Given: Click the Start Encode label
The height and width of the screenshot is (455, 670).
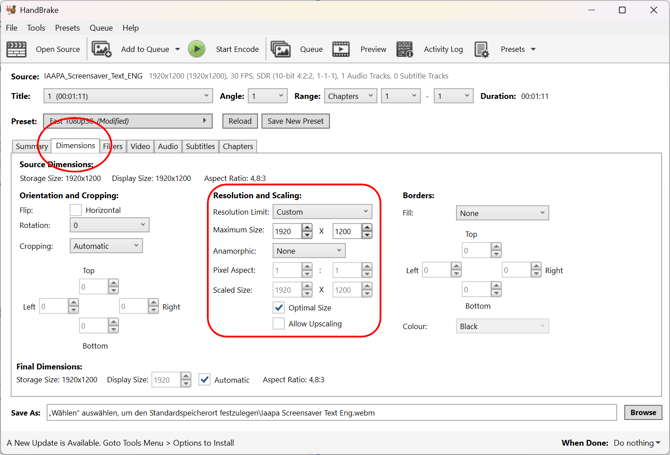Looking at the screenshot, I should 237,49.
